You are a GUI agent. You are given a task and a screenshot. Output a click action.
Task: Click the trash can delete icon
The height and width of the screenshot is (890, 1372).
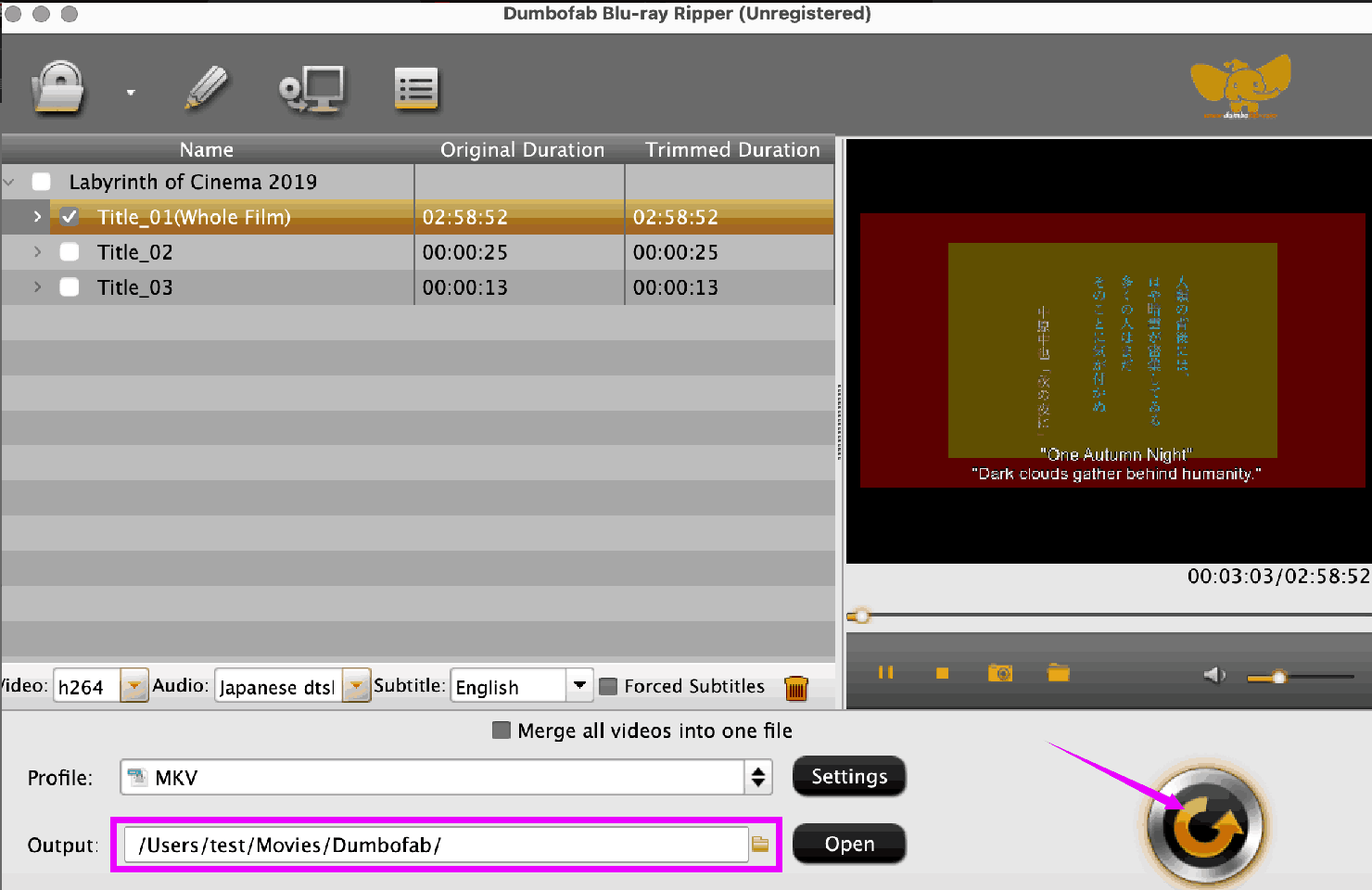[795, 688]
